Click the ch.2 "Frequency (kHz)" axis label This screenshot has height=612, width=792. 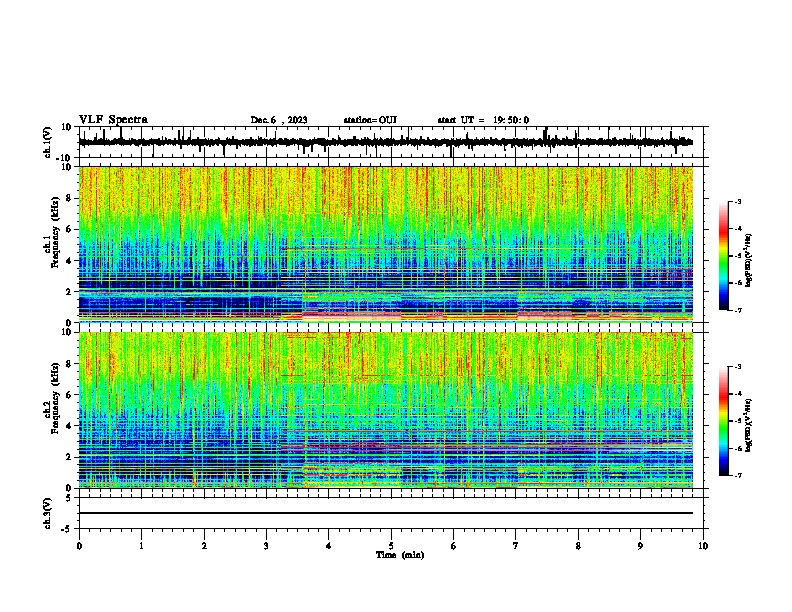56,398
